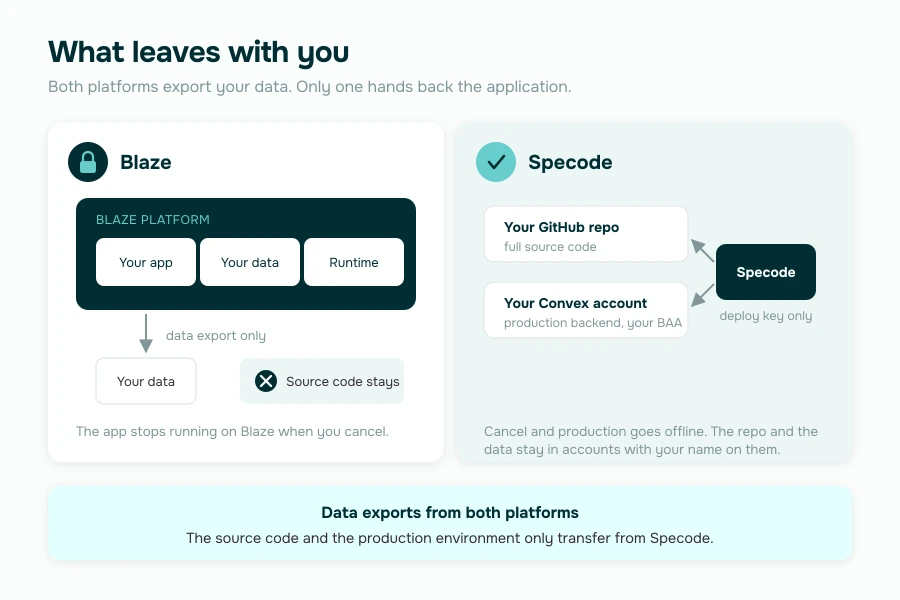The height and width of the screenshot is (600, 900).
Task: Click the What leaves with you title
Action: [199, 53]
